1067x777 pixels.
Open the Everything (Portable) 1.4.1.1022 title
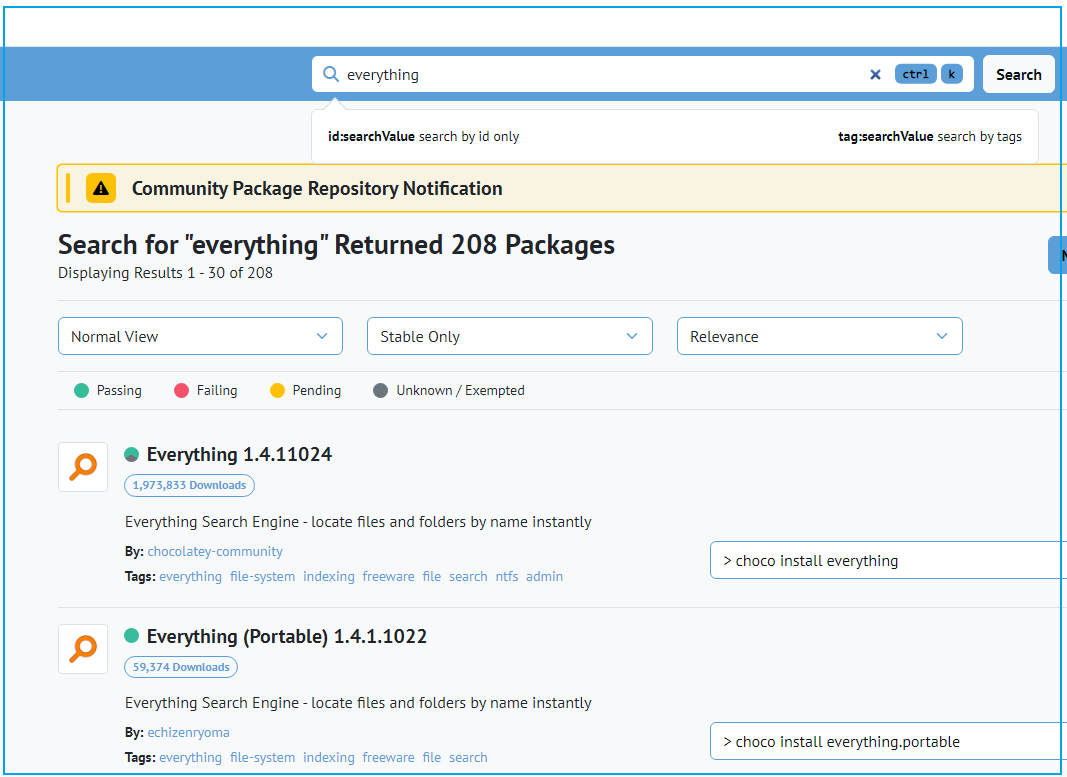pos(287,636)
